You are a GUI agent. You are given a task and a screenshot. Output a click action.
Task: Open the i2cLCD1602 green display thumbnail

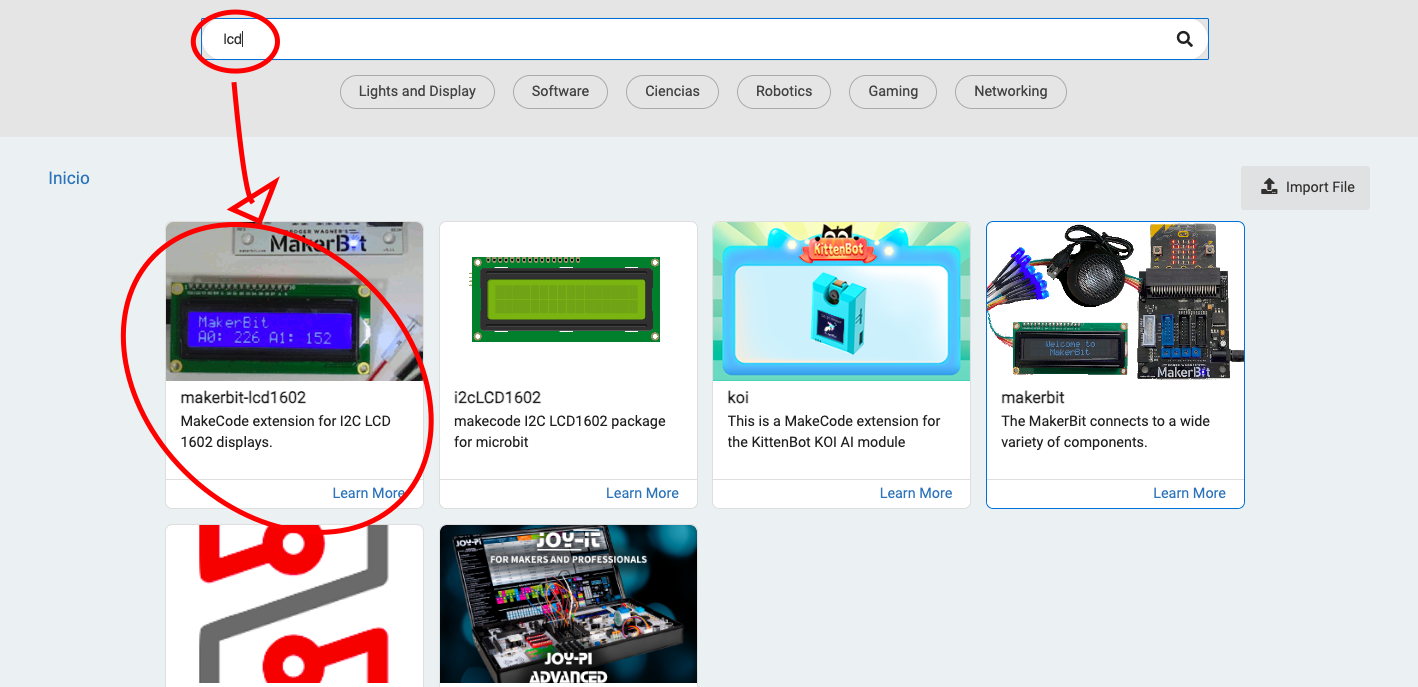click(x=568, y=301)
